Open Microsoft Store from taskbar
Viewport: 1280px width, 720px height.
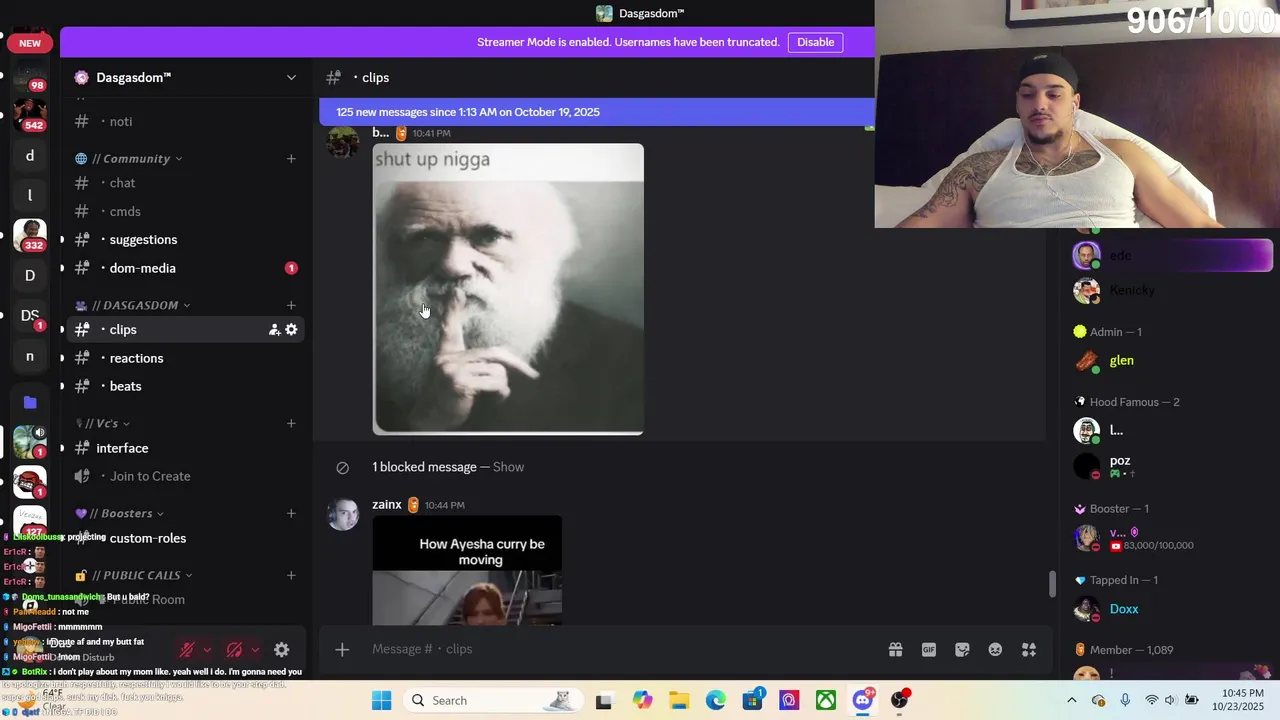753,700
